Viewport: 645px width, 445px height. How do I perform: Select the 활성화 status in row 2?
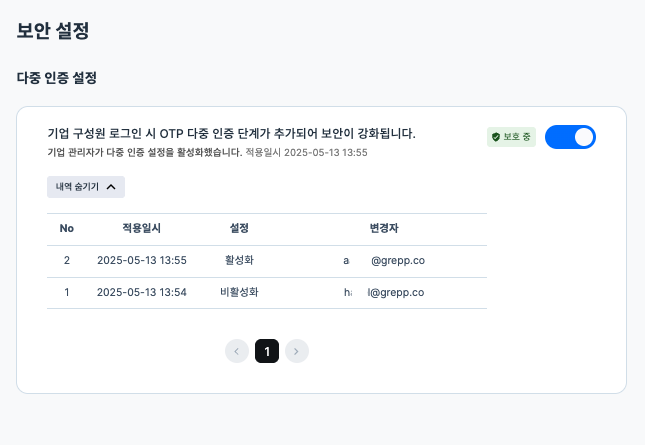239,260
